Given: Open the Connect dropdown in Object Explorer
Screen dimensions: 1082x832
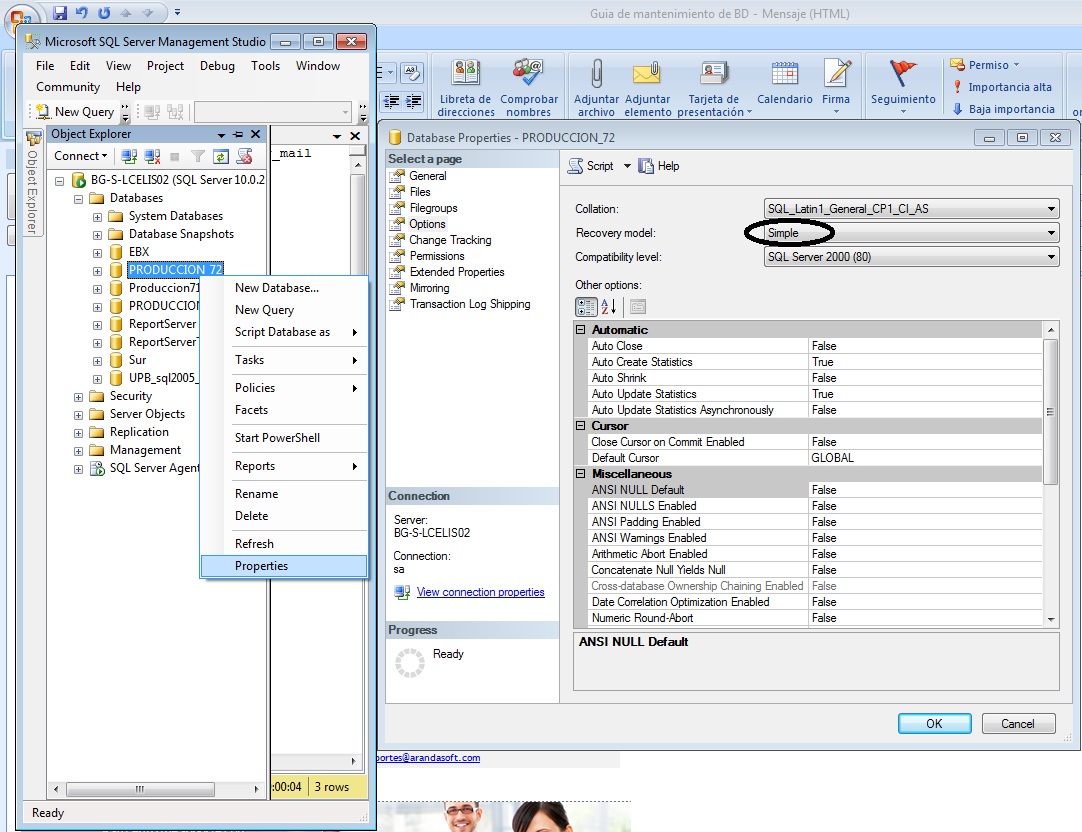Looking at the screenshot, I should [81, 156].
